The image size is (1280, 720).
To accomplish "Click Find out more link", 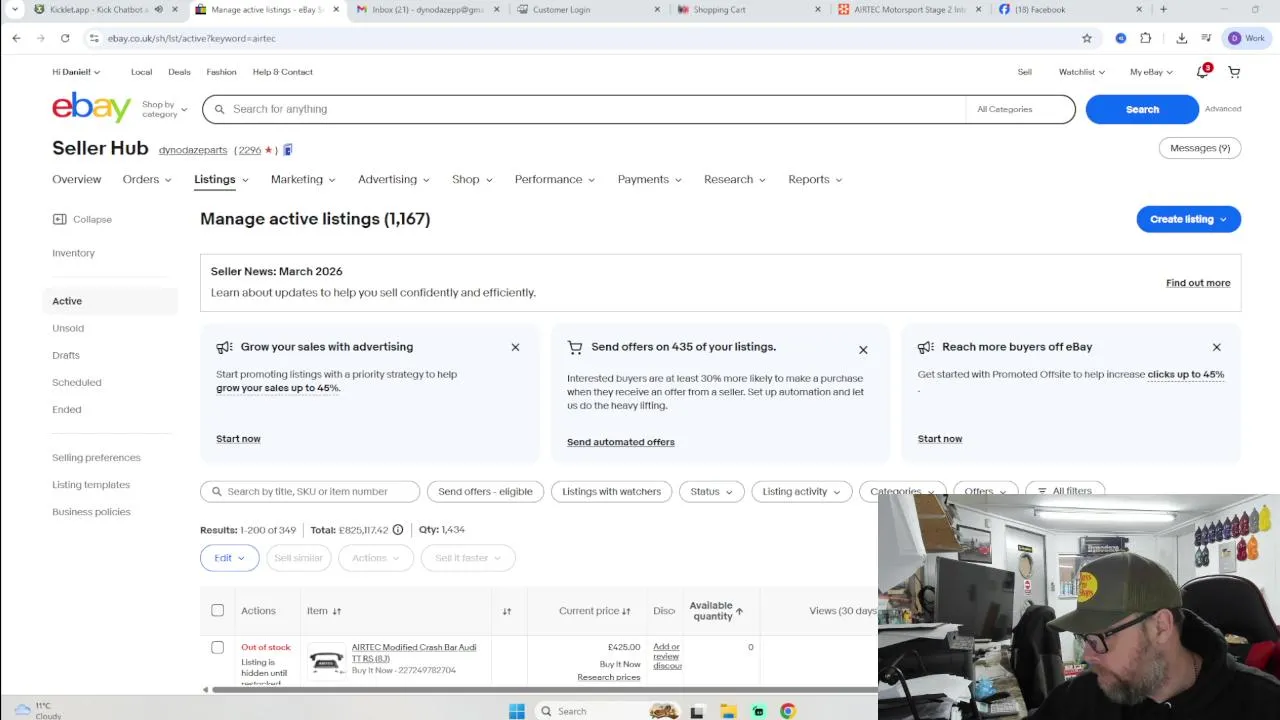I will pos(1198,283).
